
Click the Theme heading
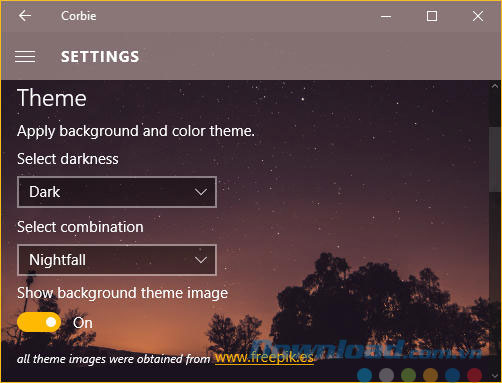tap(52, 98)
